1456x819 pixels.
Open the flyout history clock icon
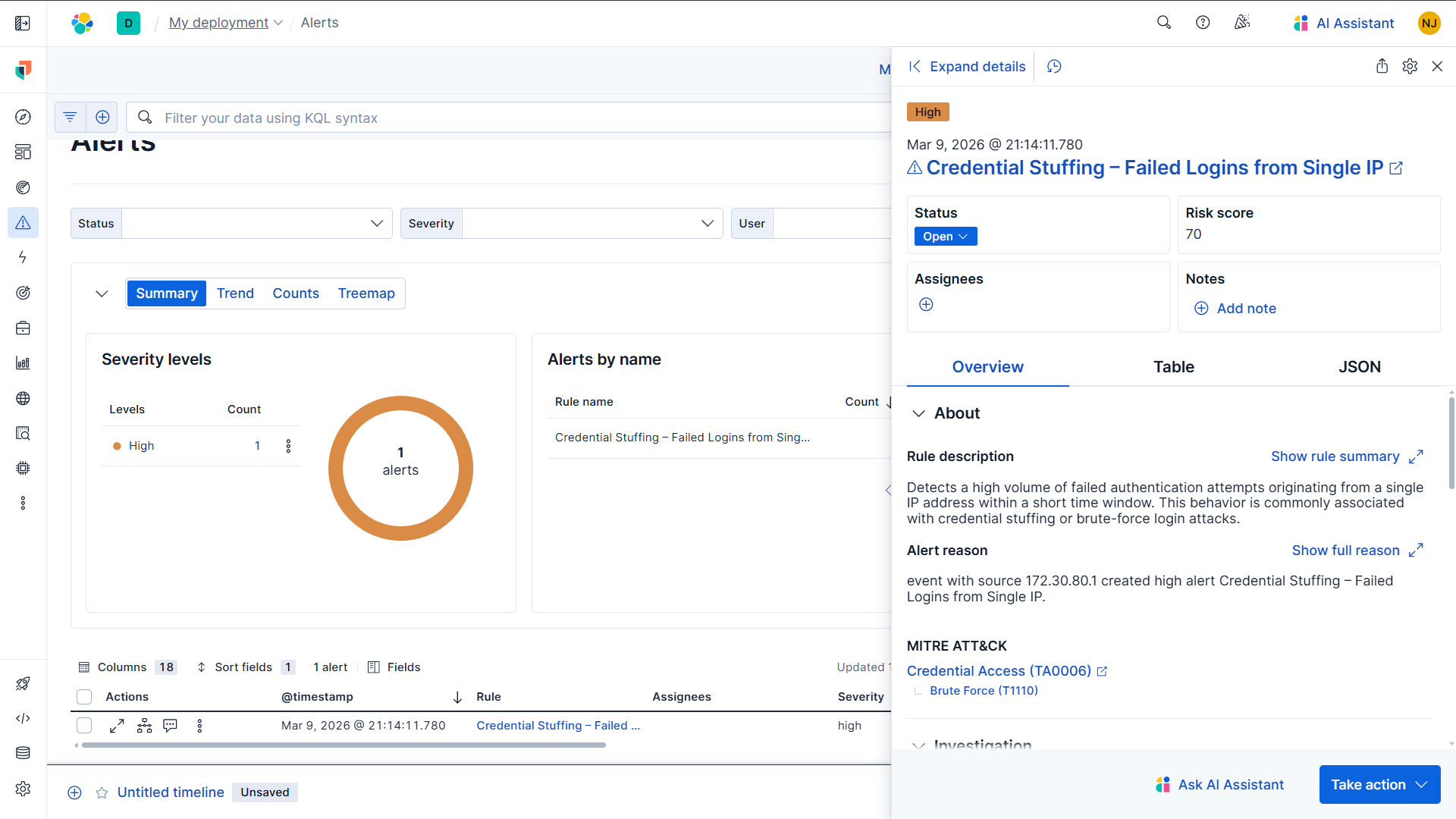point(1054,67)
